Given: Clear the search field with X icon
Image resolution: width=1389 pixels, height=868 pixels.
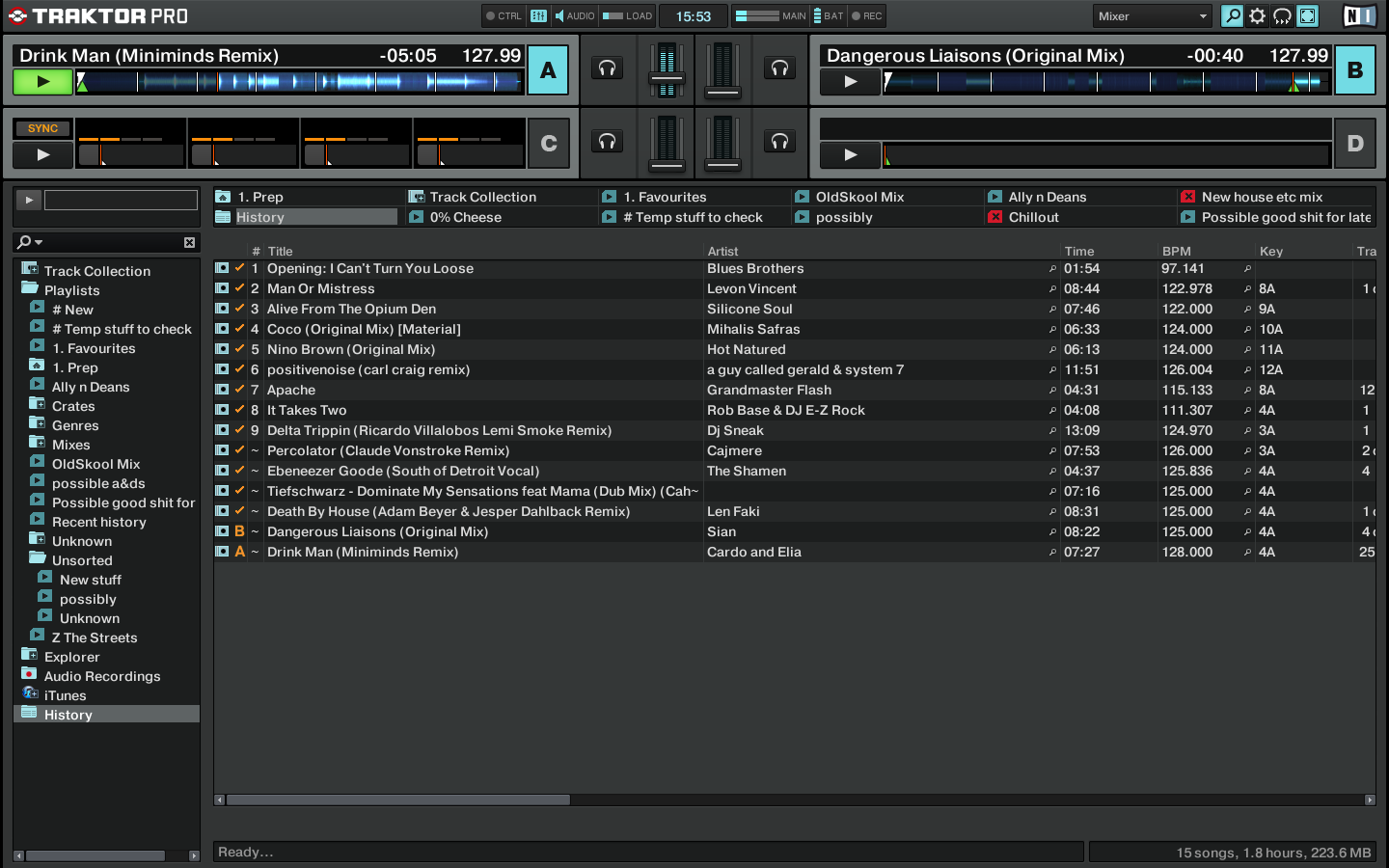Looking at the screenshot, I should point(189,242).
